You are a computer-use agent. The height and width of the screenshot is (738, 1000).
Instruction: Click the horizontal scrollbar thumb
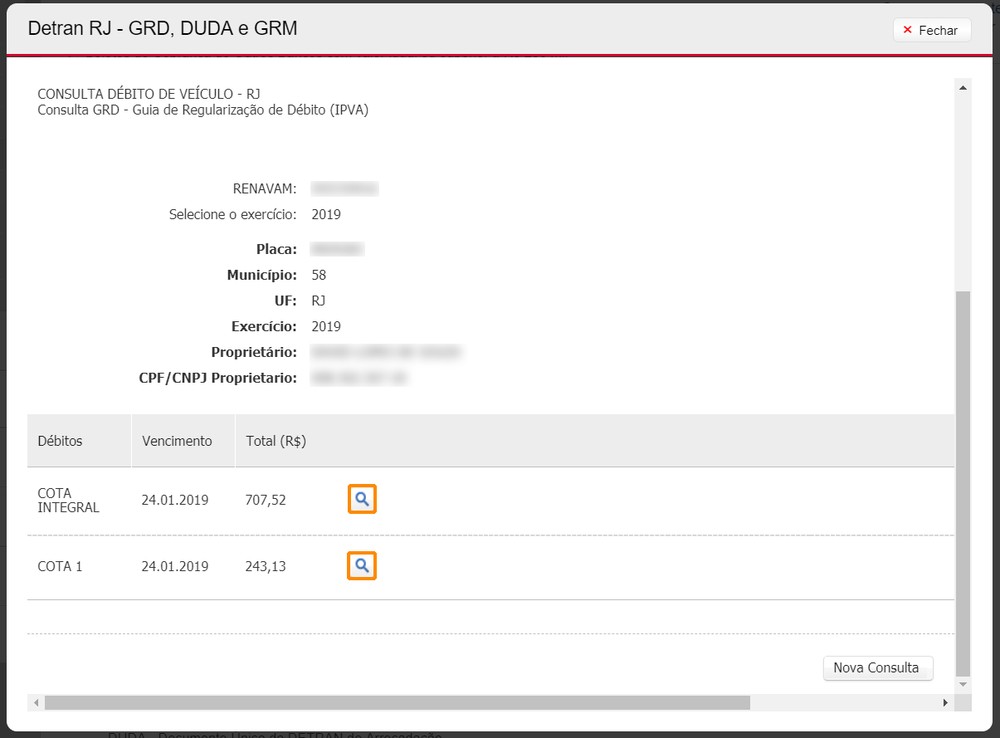point(397,703)
